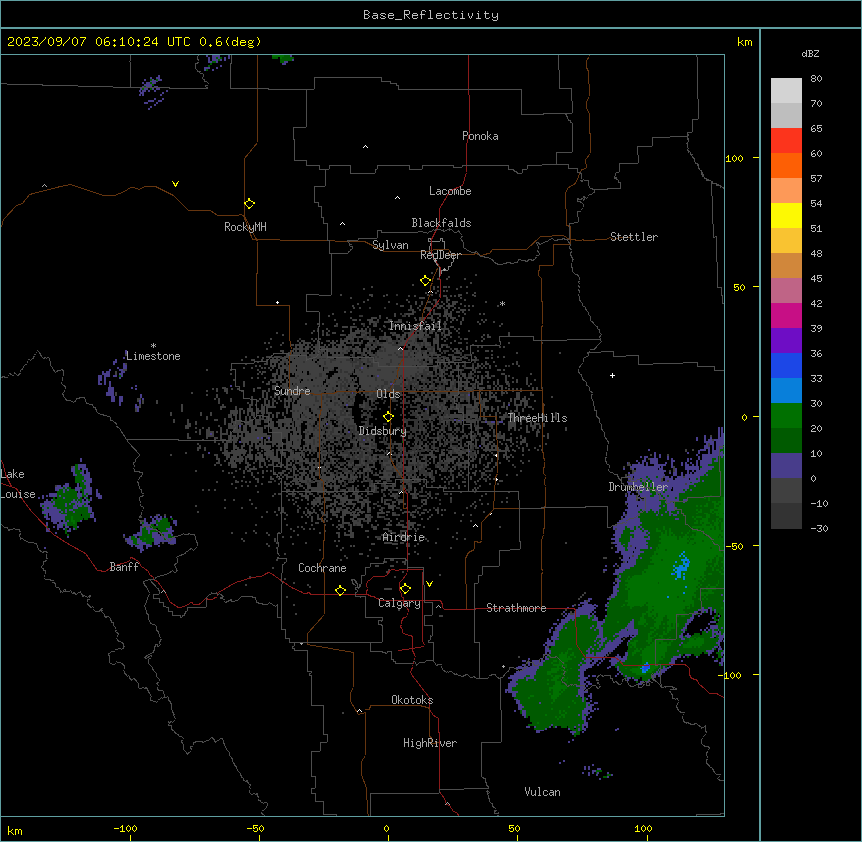Click the red 65 dBZ color swatch

[786, 140]
